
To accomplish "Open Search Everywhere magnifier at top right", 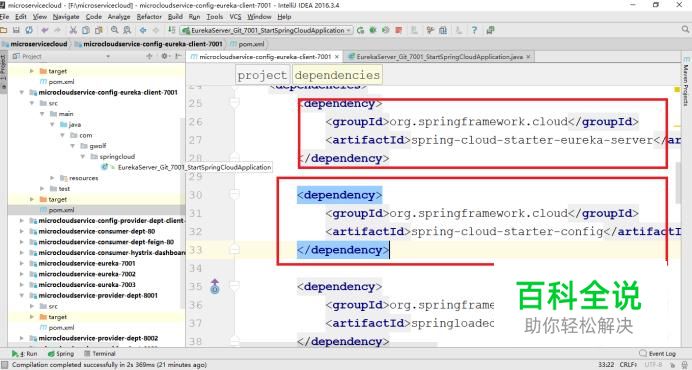I will tap(685, 30).
